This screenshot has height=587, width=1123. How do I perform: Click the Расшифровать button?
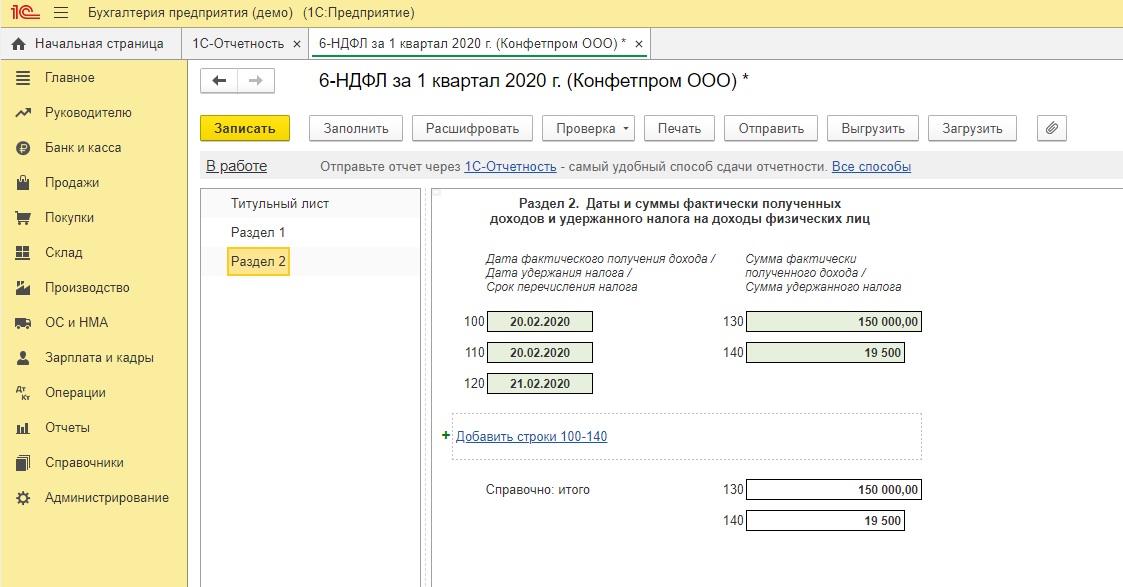[472, 128]
